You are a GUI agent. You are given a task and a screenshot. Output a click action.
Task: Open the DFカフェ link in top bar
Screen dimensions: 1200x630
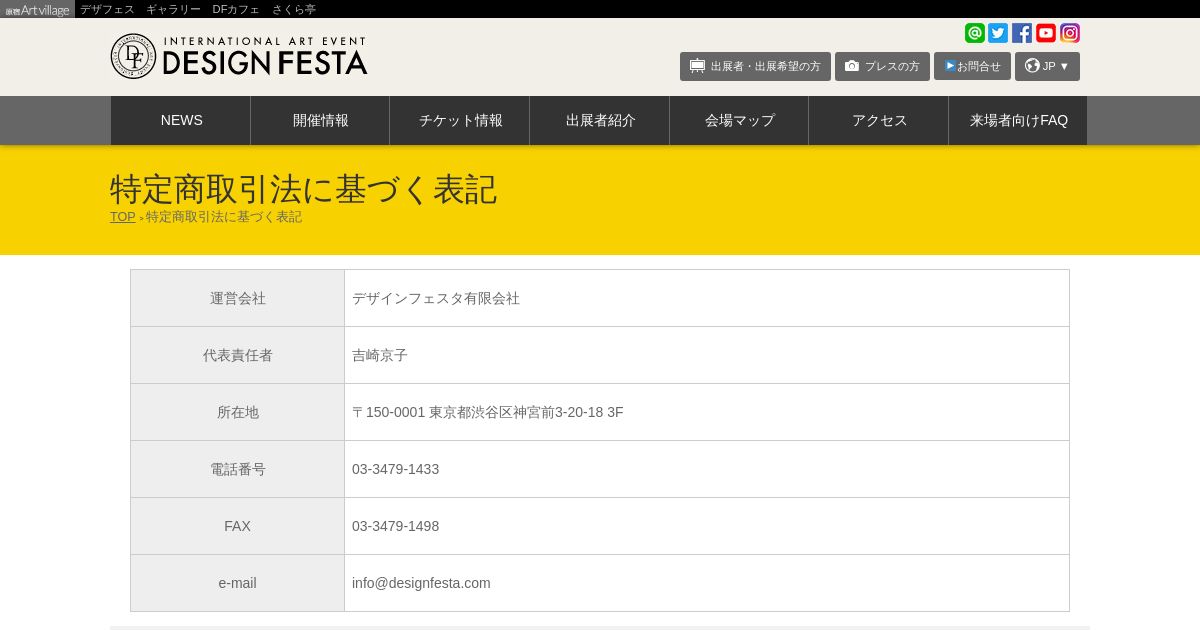click(236, 9)
